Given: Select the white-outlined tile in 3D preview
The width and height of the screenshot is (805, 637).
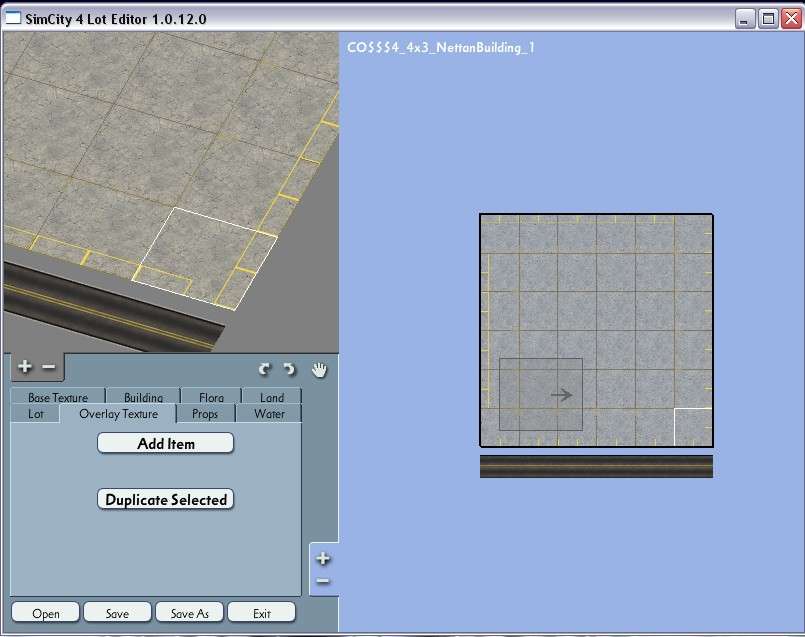Looking at the screenshot, I should (205, 259).
